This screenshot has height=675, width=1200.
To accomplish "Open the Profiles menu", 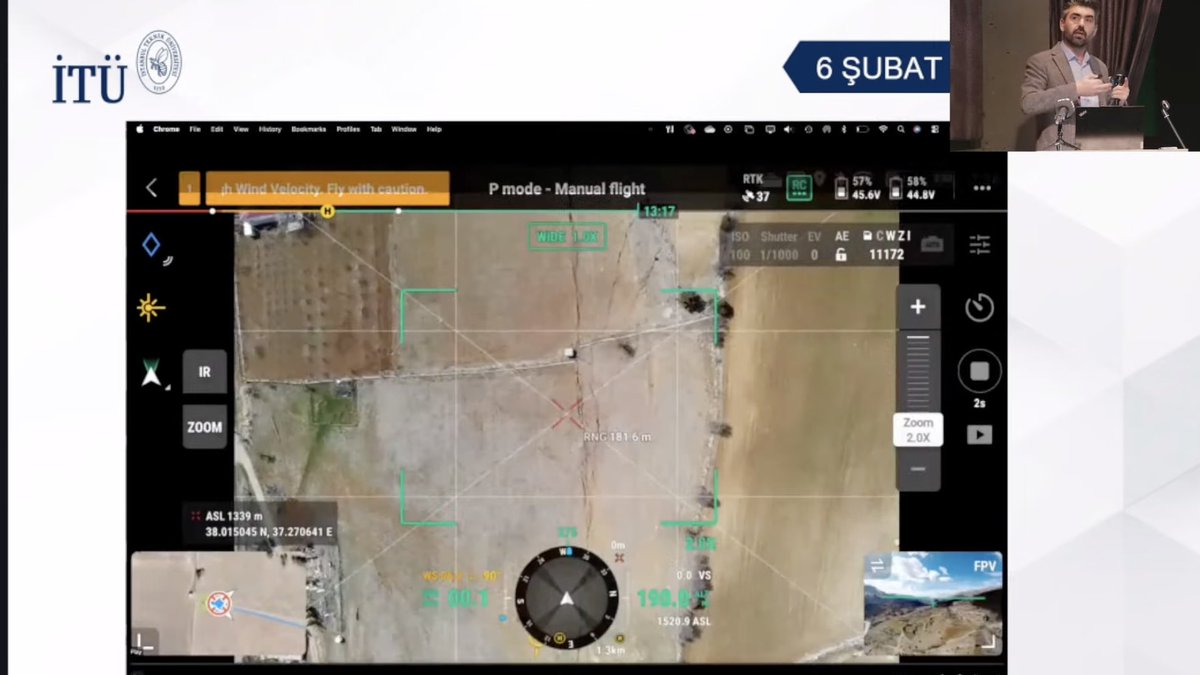I will point(348,129).
